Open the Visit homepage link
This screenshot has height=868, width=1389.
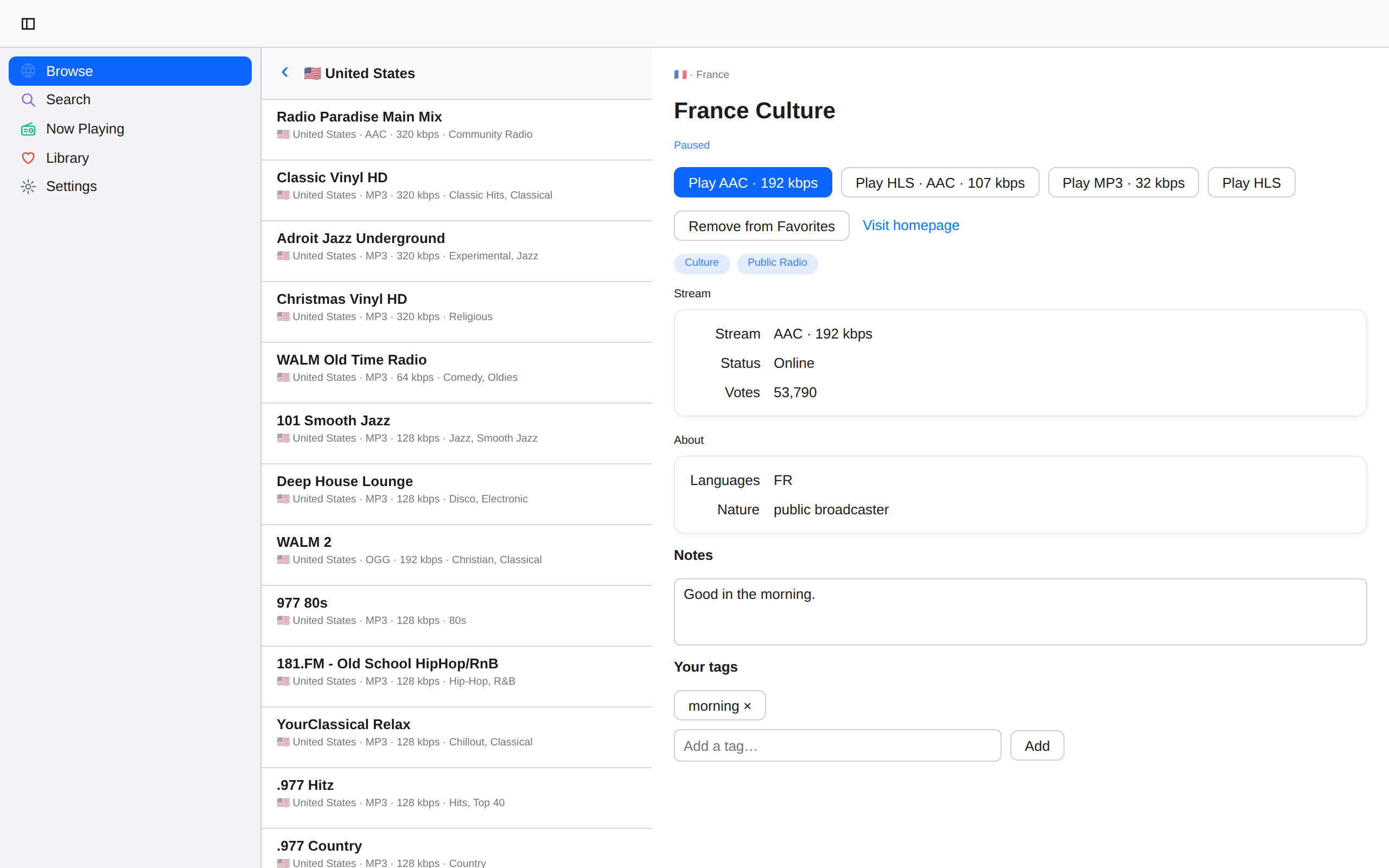click(x=911, y=226)
